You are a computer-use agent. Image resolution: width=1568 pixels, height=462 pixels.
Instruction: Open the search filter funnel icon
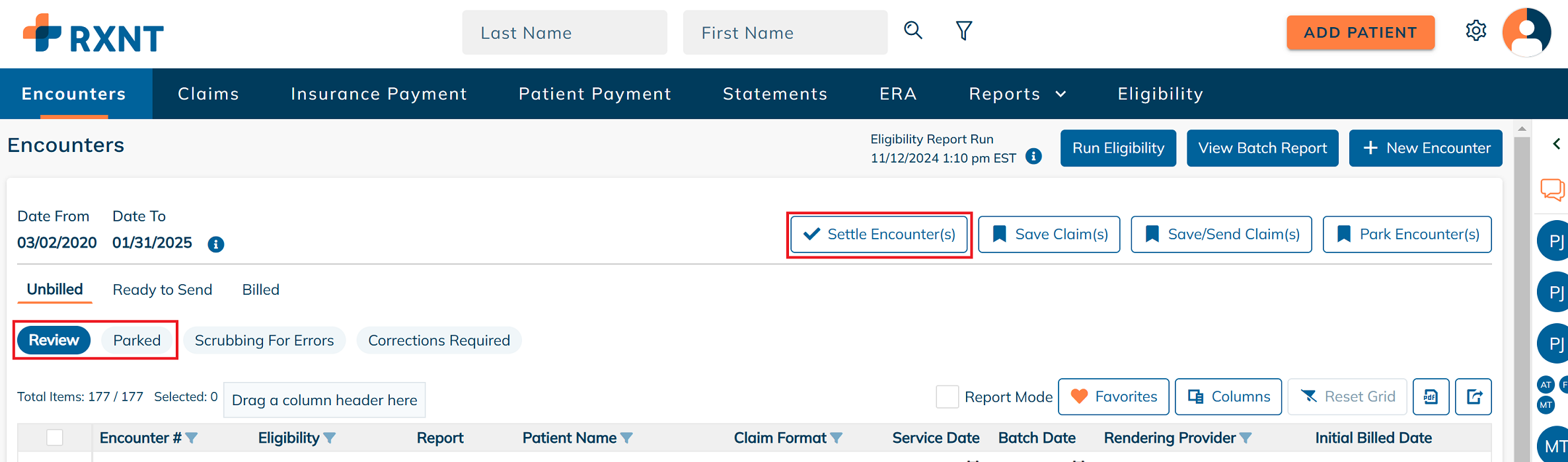(x=964, y=30)
